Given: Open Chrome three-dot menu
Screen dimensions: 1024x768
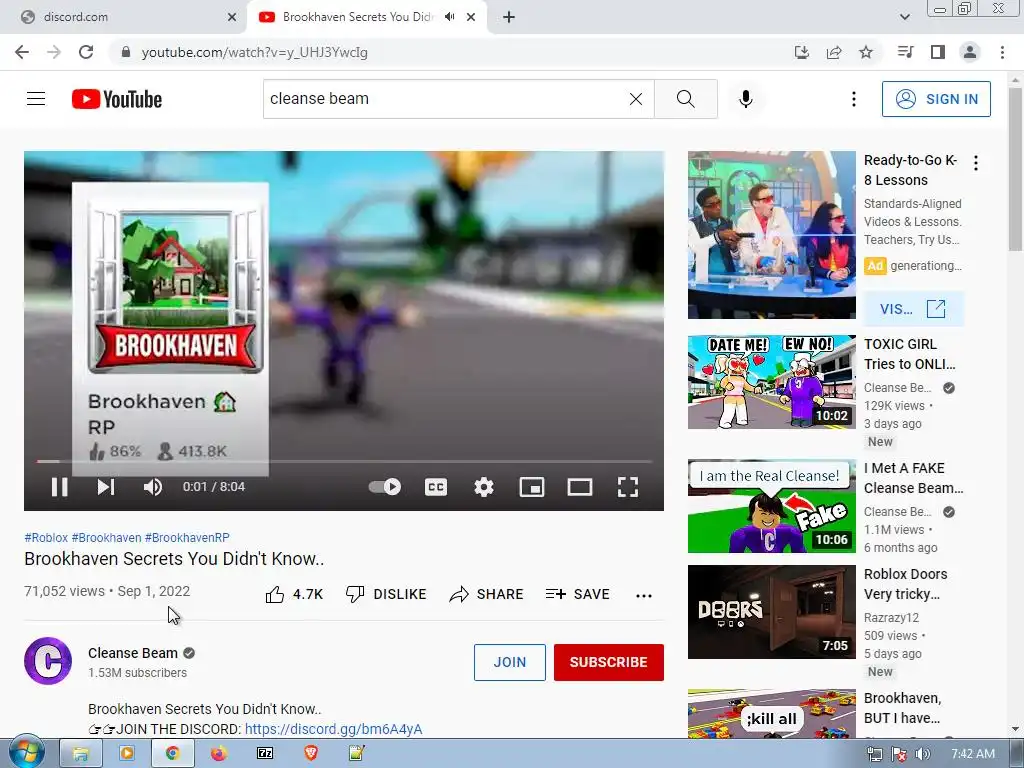Looking at the screenshot, I should 1002,52.
